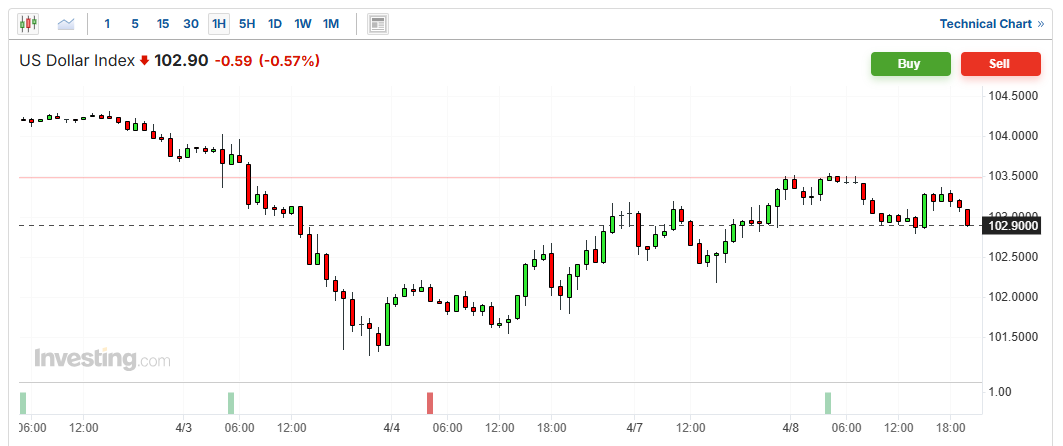Set timeframe to 30 minutes
The image size is (1063, 446).
[191, 24]
